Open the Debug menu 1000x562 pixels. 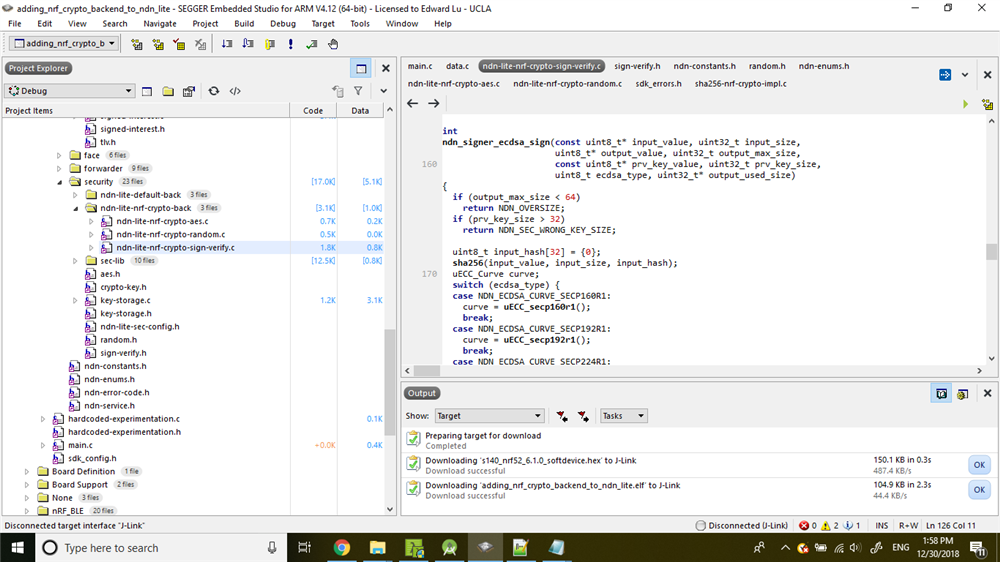(x=283, y=24)
